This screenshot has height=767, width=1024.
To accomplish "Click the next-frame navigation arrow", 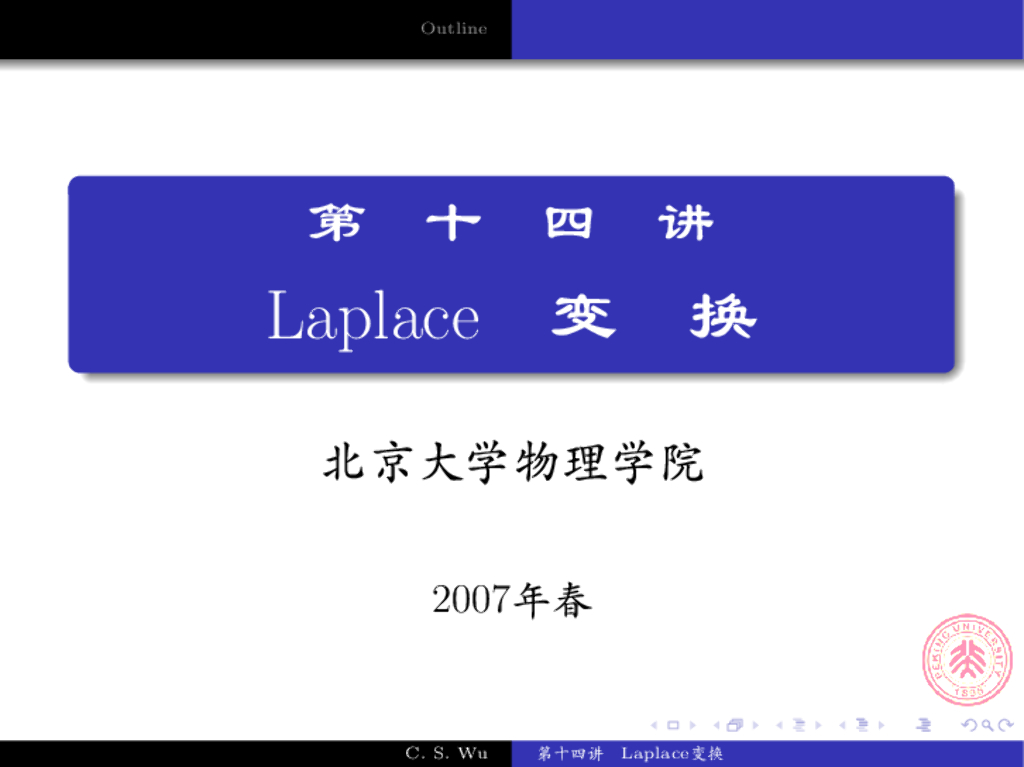I will 754,725.
